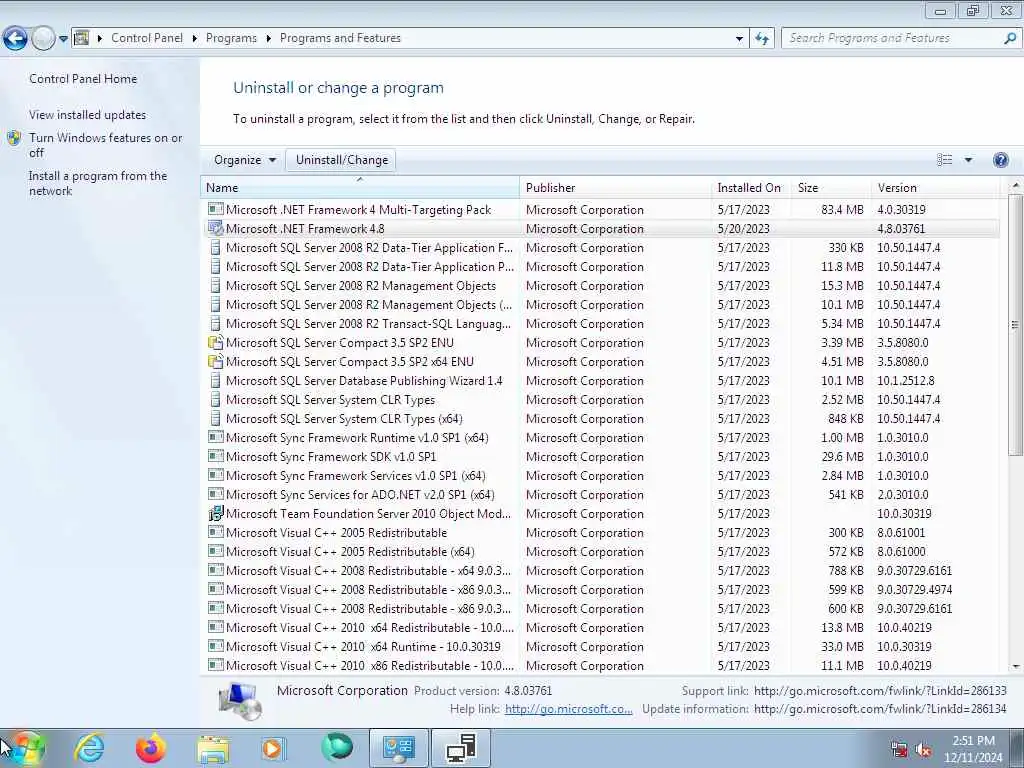Open the Help link go.microsoft.co...
1024x768 pixels.
568,709
